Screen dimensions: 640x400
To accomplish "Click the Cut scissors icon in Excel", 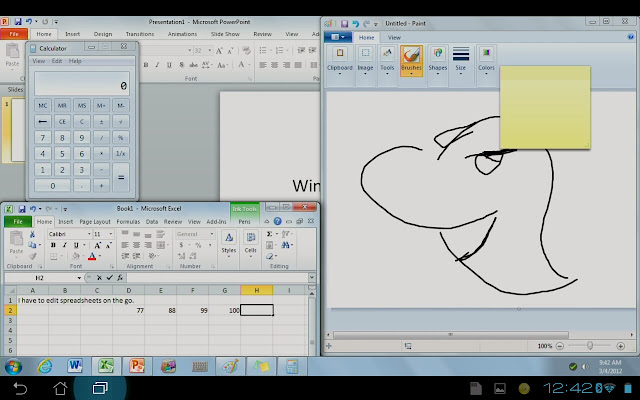I will click(32, 234).
